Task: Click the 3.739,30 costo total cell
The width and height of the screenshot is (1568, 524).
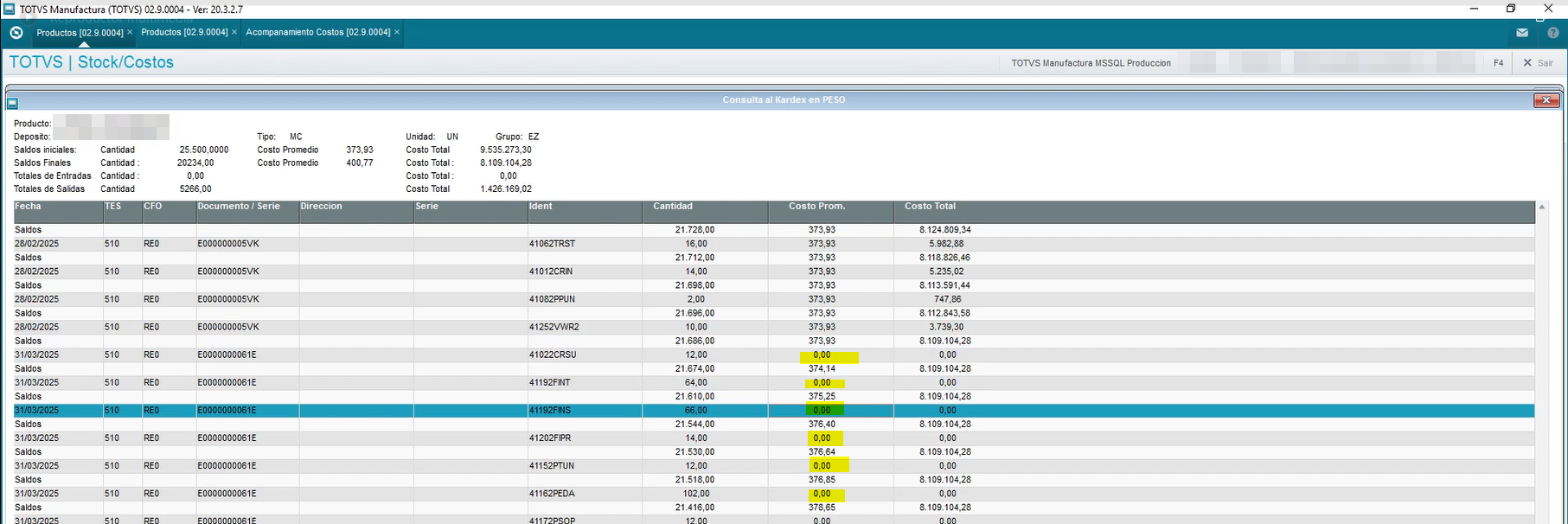Action: pos(946,327)
